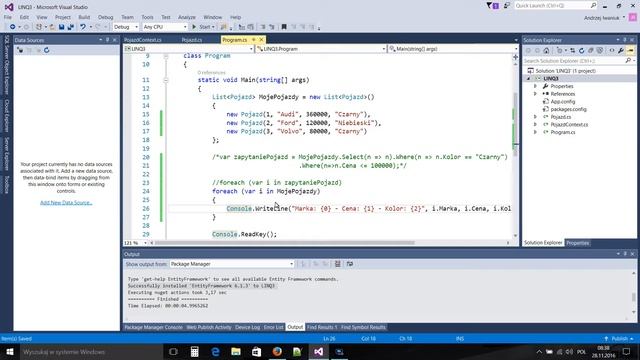The height and width of the screenshot is (360, 640).
Task: Click Solution Explorer's Refresh icon
Action: click(582, 51)
